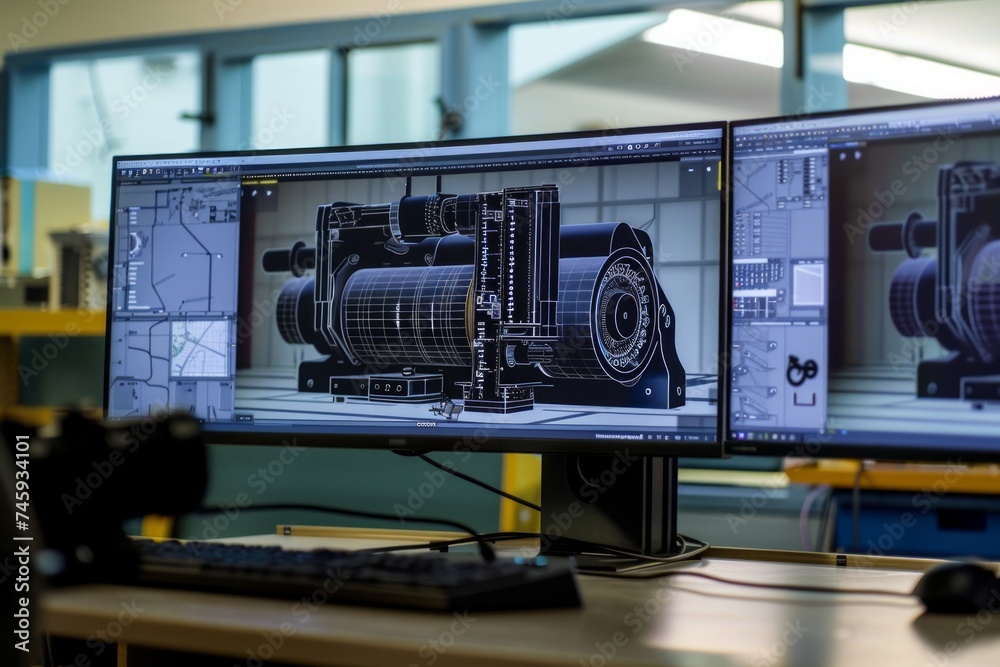This screenshot has height=667, width=1000.
Task: Click the bracket-shaped symbol below the knot on right monitor
Action: 805,400
